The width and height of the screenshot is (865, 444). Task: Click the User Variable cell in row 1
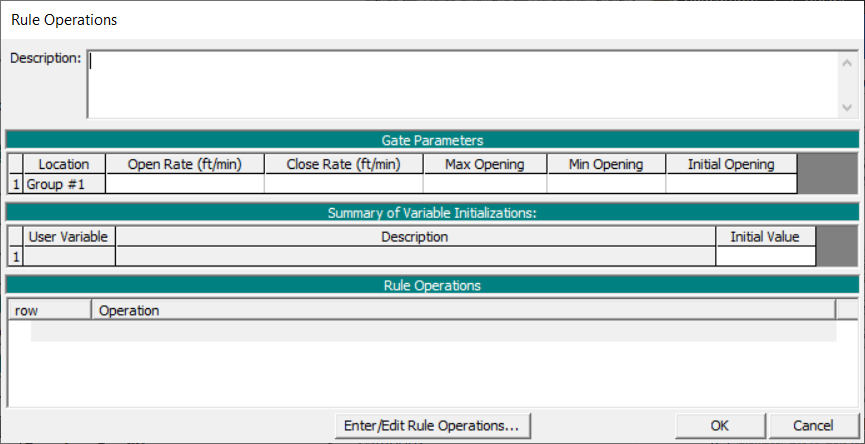[x=69, y=257]
